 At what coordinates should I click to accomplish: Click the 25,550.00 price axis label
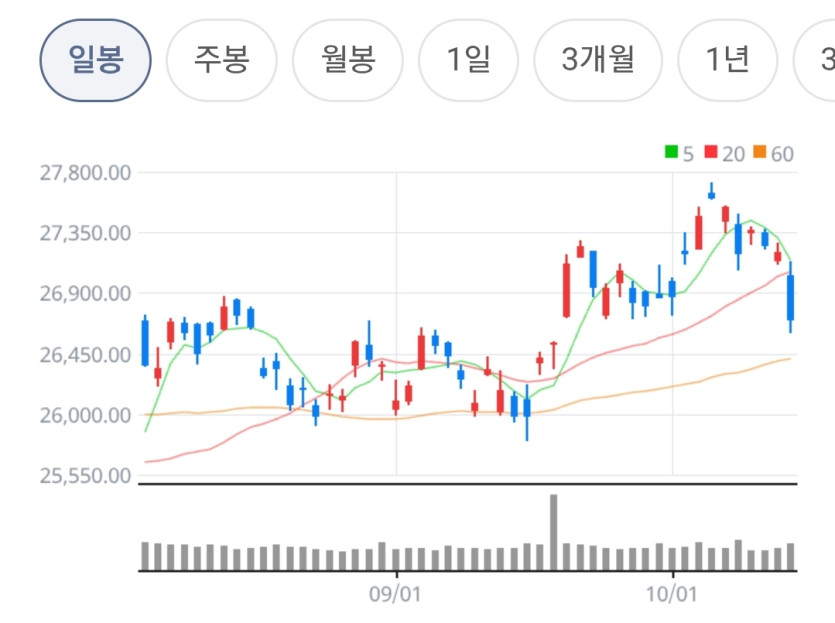(85, 476)
